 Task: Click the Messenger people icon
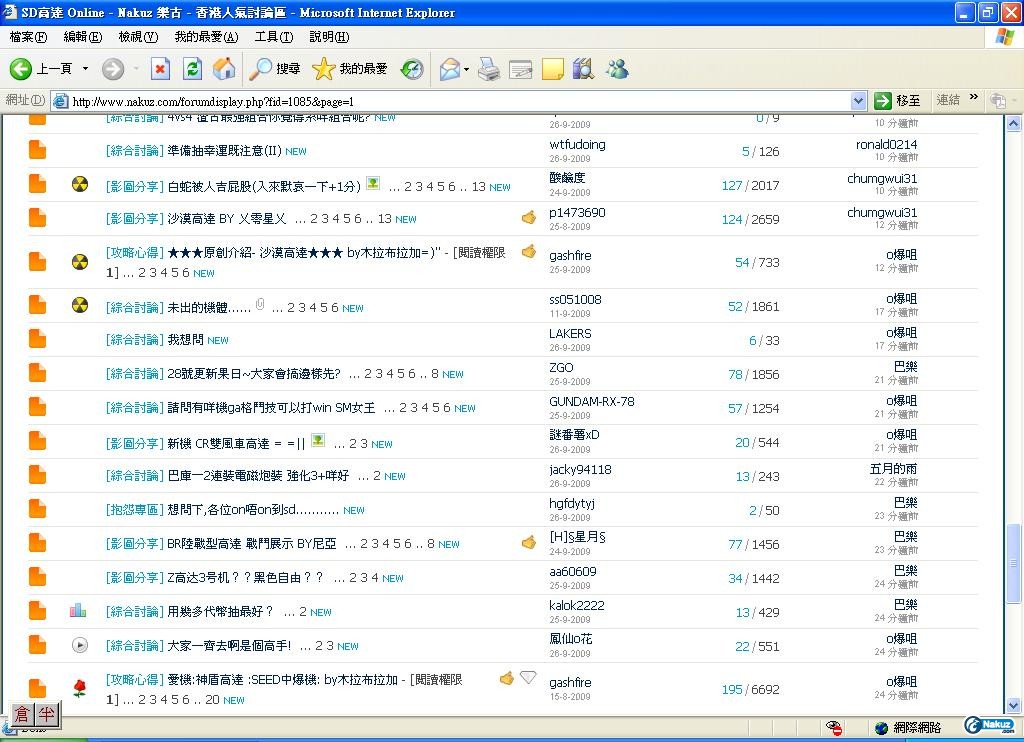616,69
